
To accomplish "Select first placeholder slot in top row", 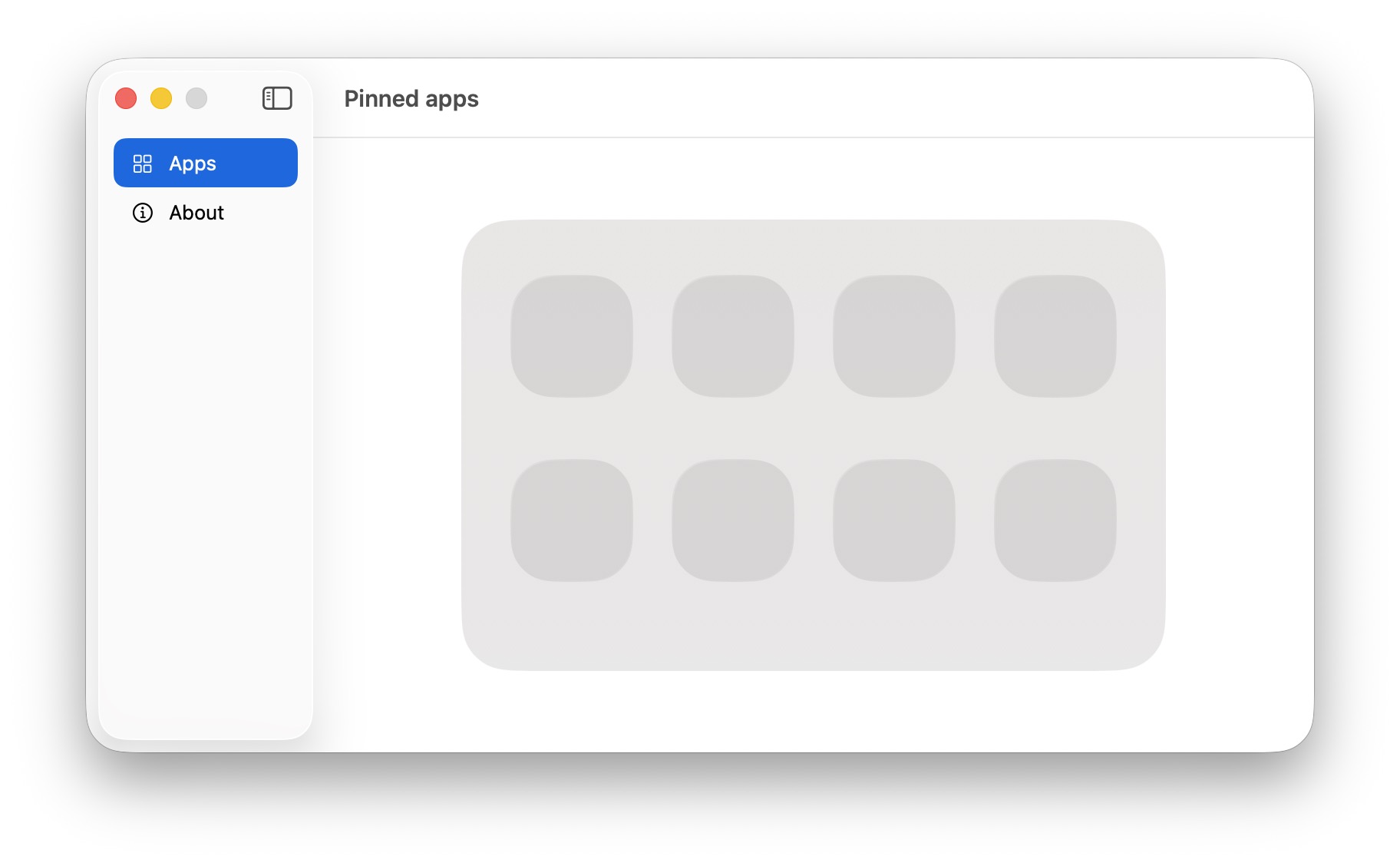I will pos(572,336).
